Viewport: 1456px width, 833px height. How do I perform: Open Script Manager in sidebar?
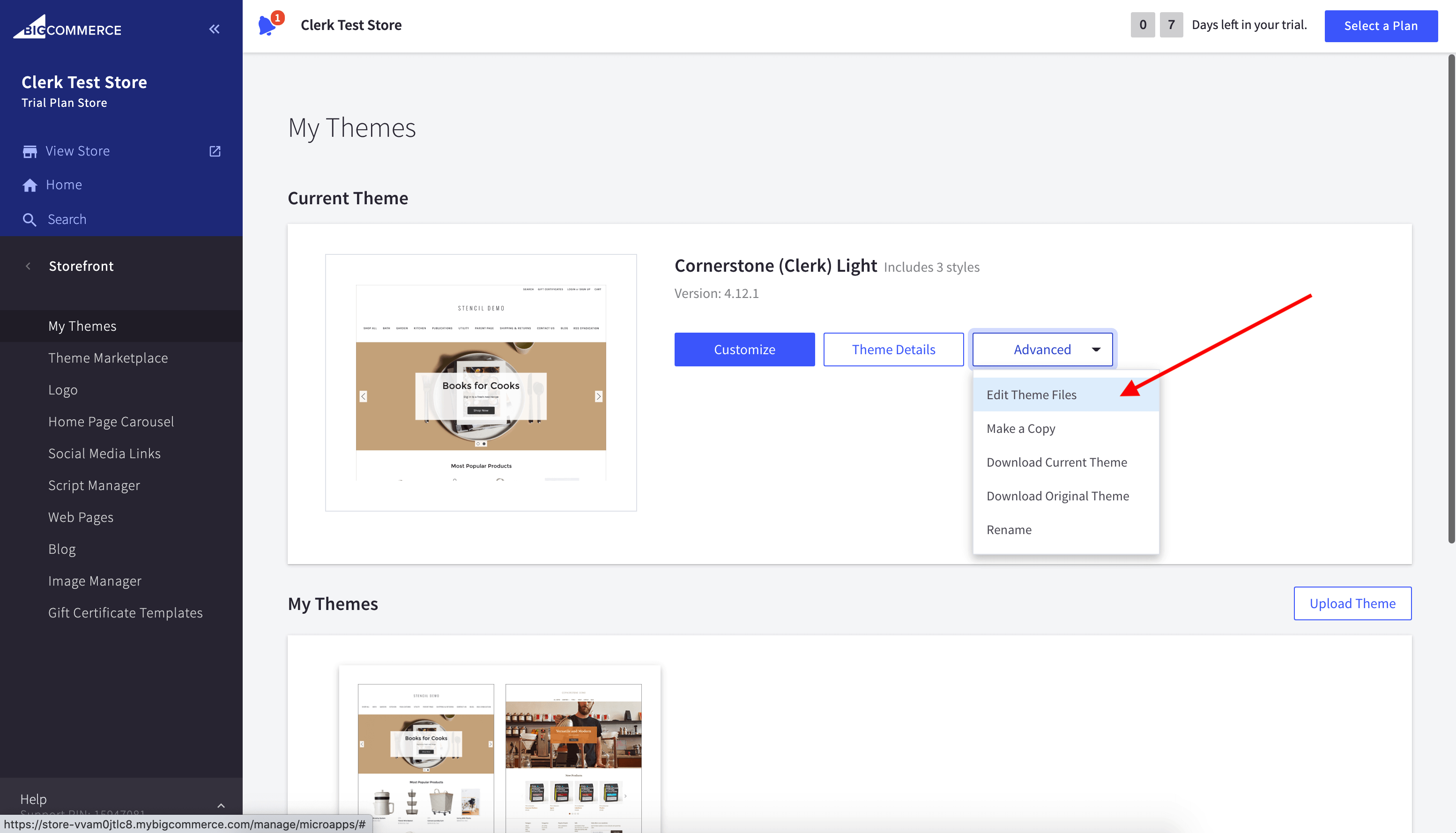(94, 485)
